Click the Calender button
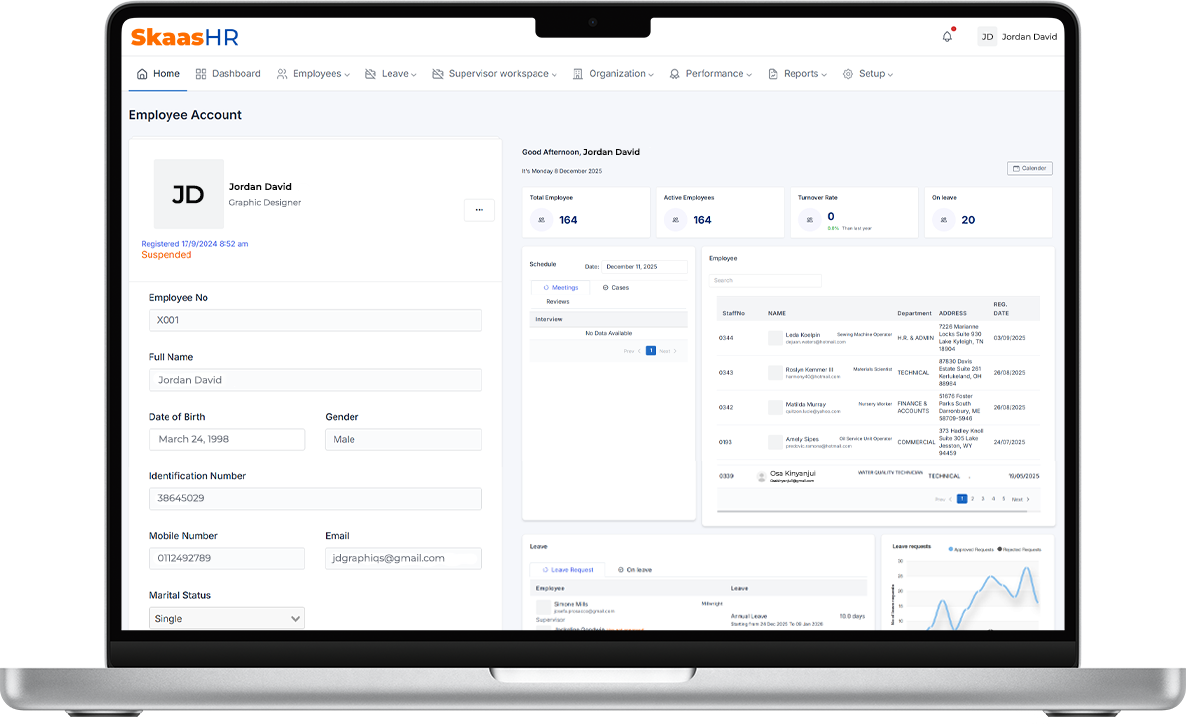The height and width of the screenshot is (724, 1186). tap(1029, 168)
